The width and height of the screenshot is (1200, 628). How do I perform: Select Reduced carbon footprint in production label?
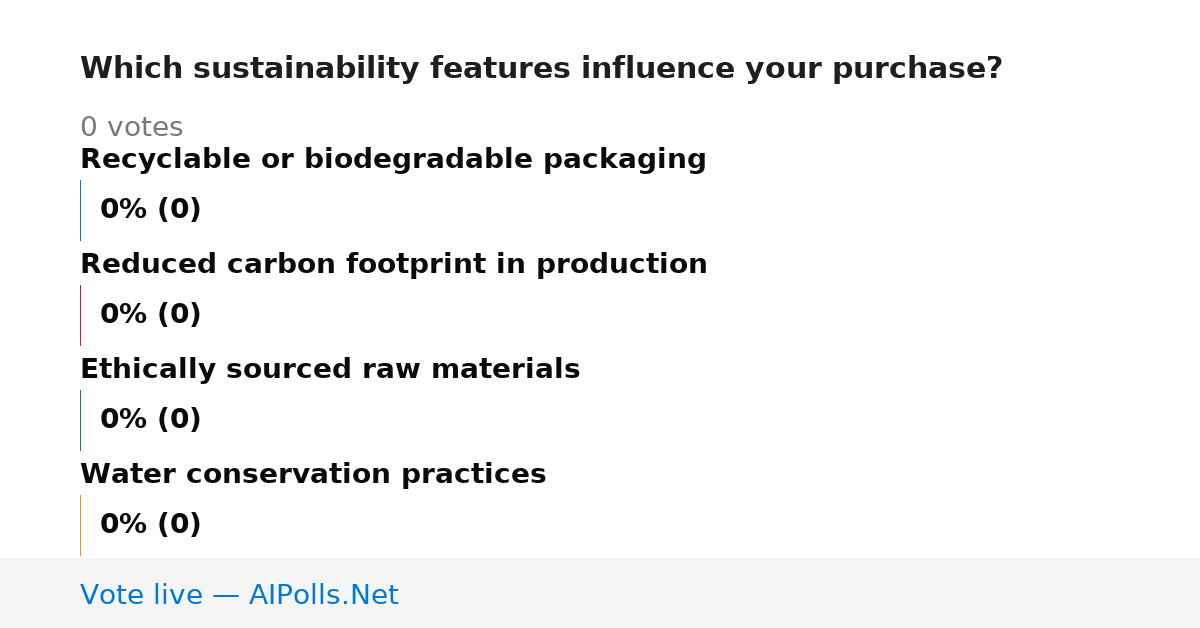pos(394,265)
